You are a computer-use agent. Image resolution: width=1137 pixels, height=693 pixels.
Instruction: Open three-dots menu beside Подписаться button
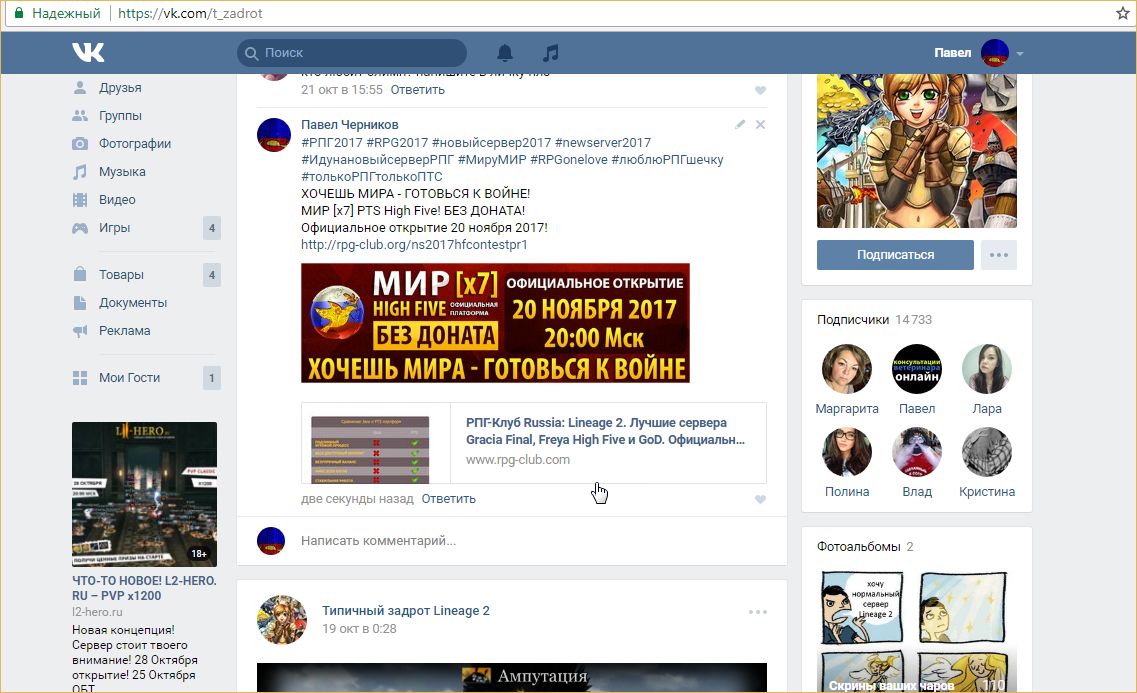click(999, 255)
